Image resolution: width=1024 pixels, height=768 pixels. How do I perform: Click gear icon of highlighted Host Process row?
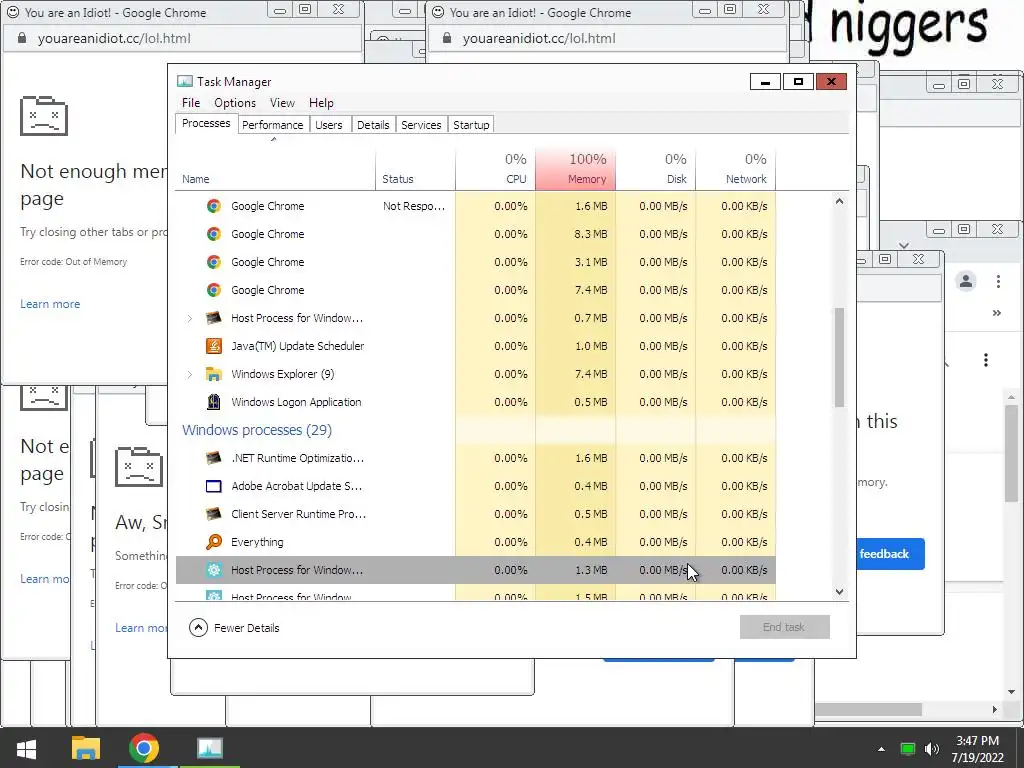tap(214, 570)
